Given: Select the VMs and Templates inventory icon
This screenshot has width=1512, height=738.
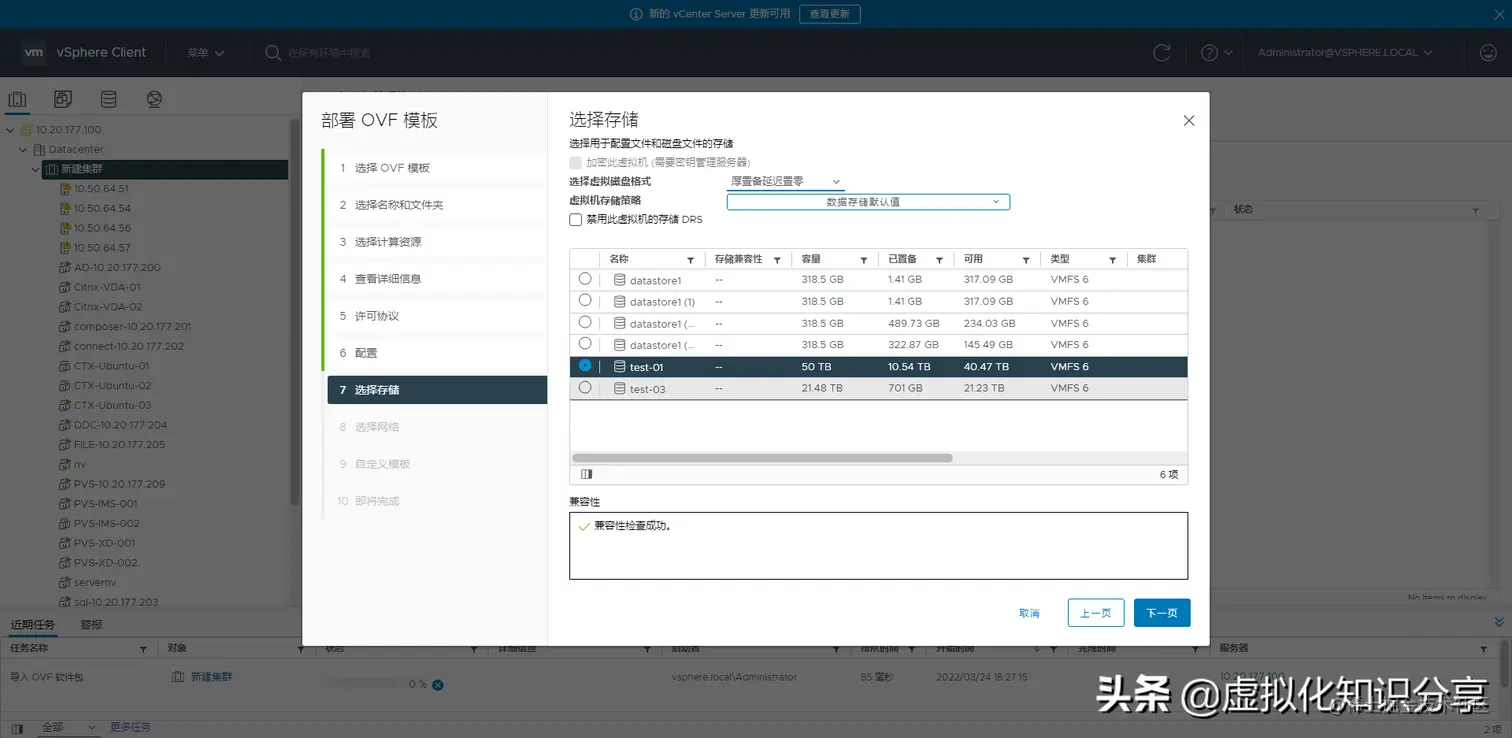Looking at the screenshot, I should tap(62, 98).
